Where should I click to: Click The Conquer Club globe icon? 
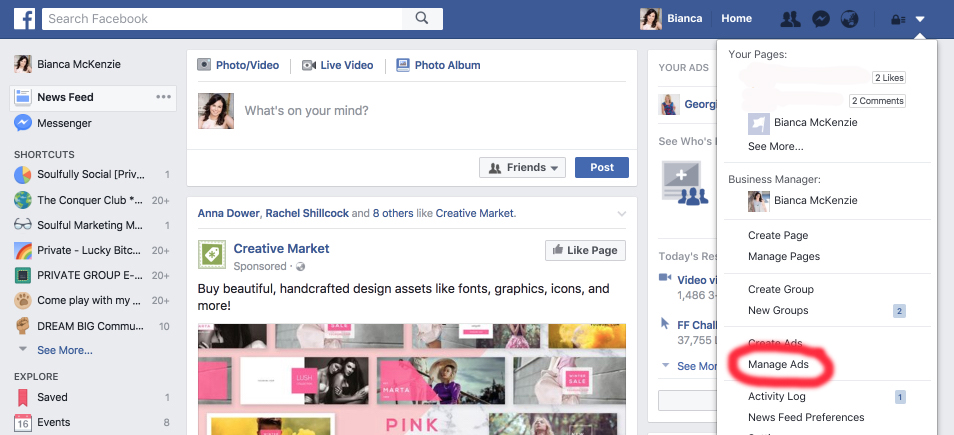click(23, 200)
